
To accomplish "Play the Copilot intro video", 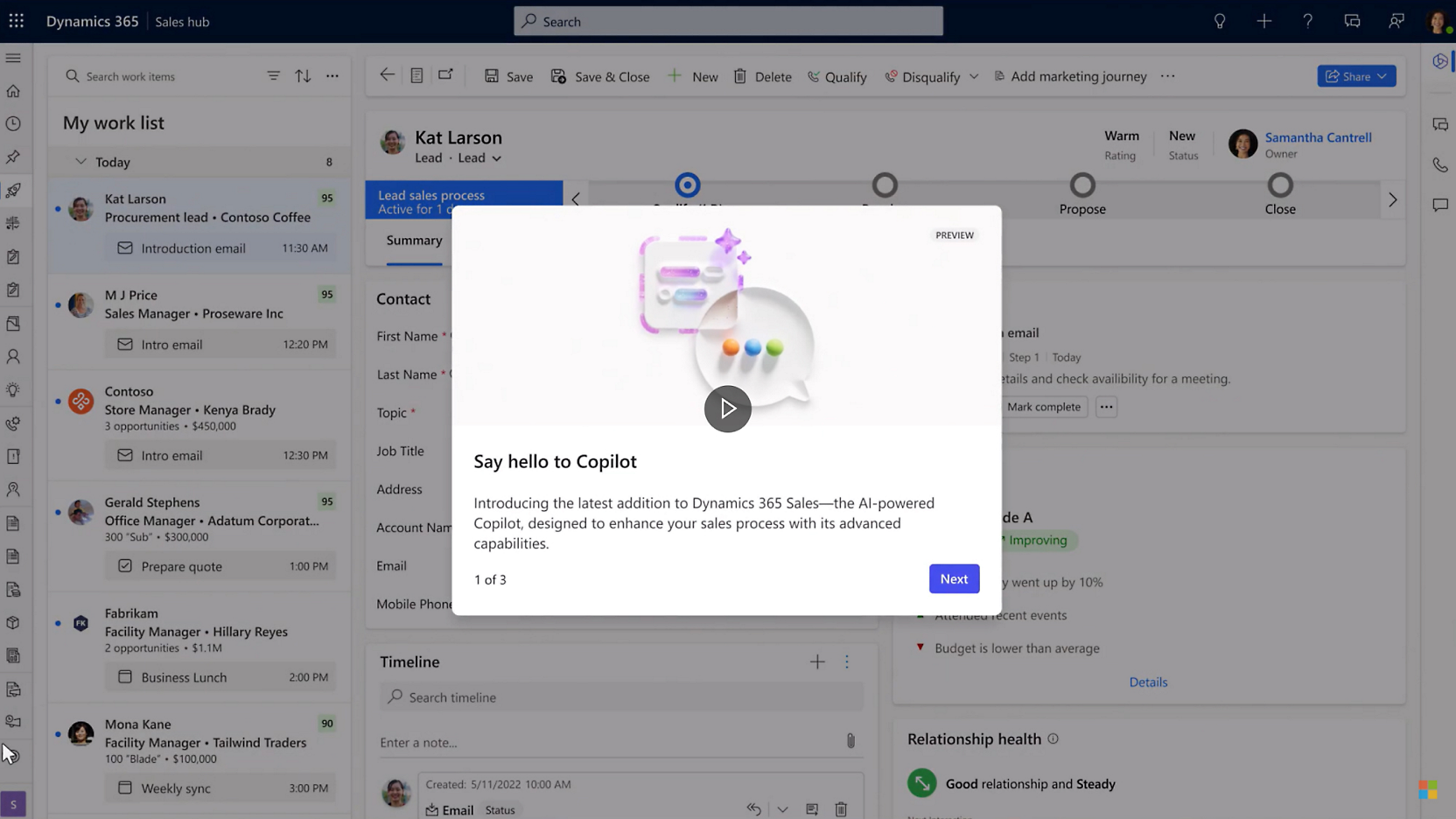I will tap(728, 409).
